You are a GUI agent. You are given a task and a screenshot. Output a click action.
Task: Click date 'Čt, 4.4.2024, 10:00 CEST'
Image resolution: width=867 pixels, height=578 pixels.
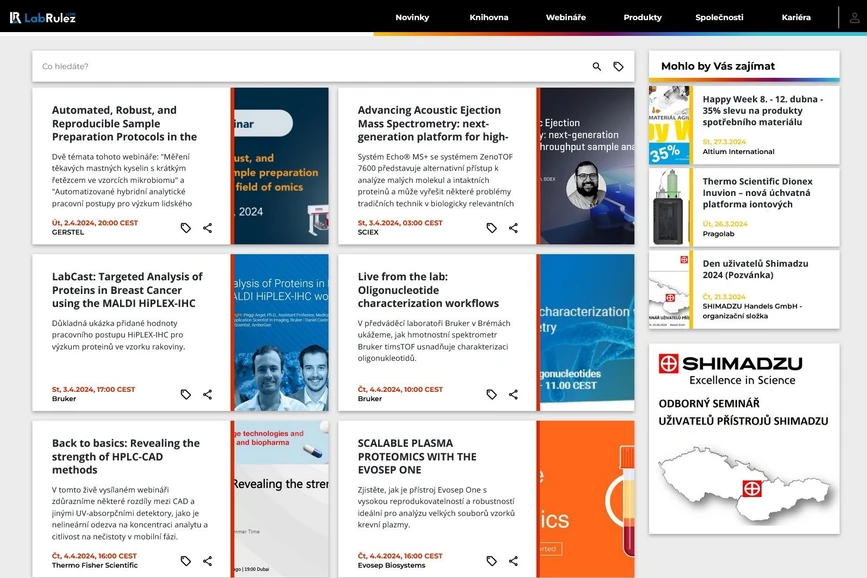tap(400, 389)
